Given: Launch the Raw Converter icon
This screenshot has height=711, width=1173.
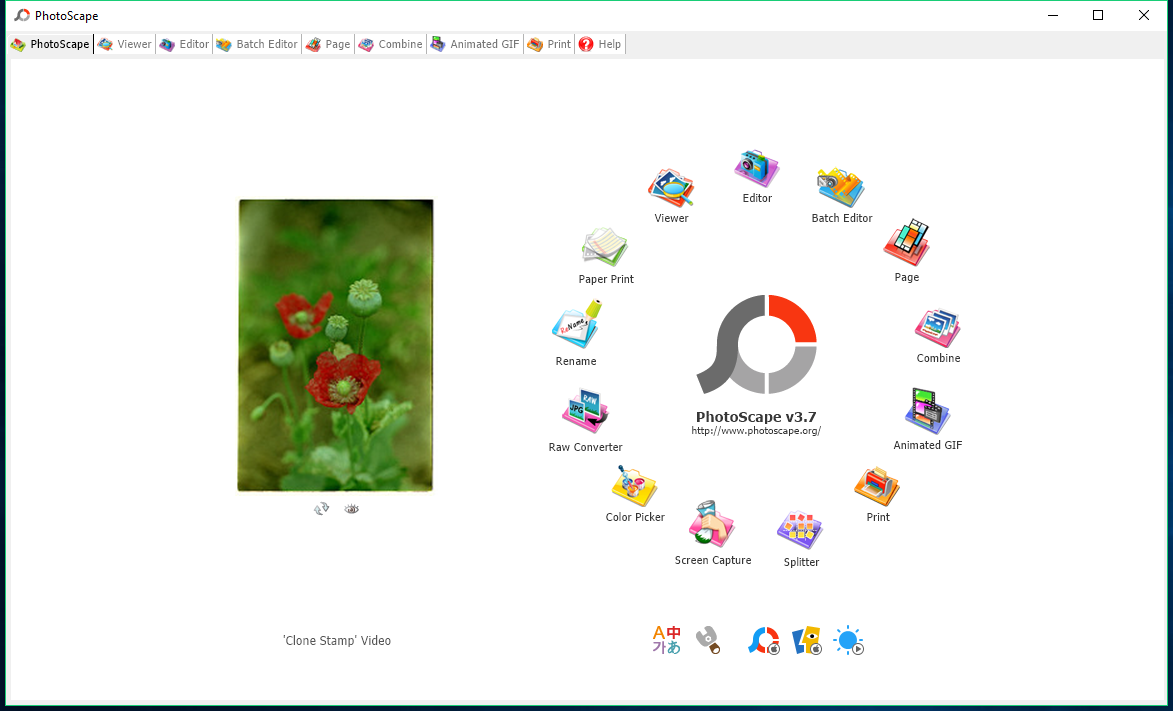Looking at the screenshot, I should [x=586, y=412].
